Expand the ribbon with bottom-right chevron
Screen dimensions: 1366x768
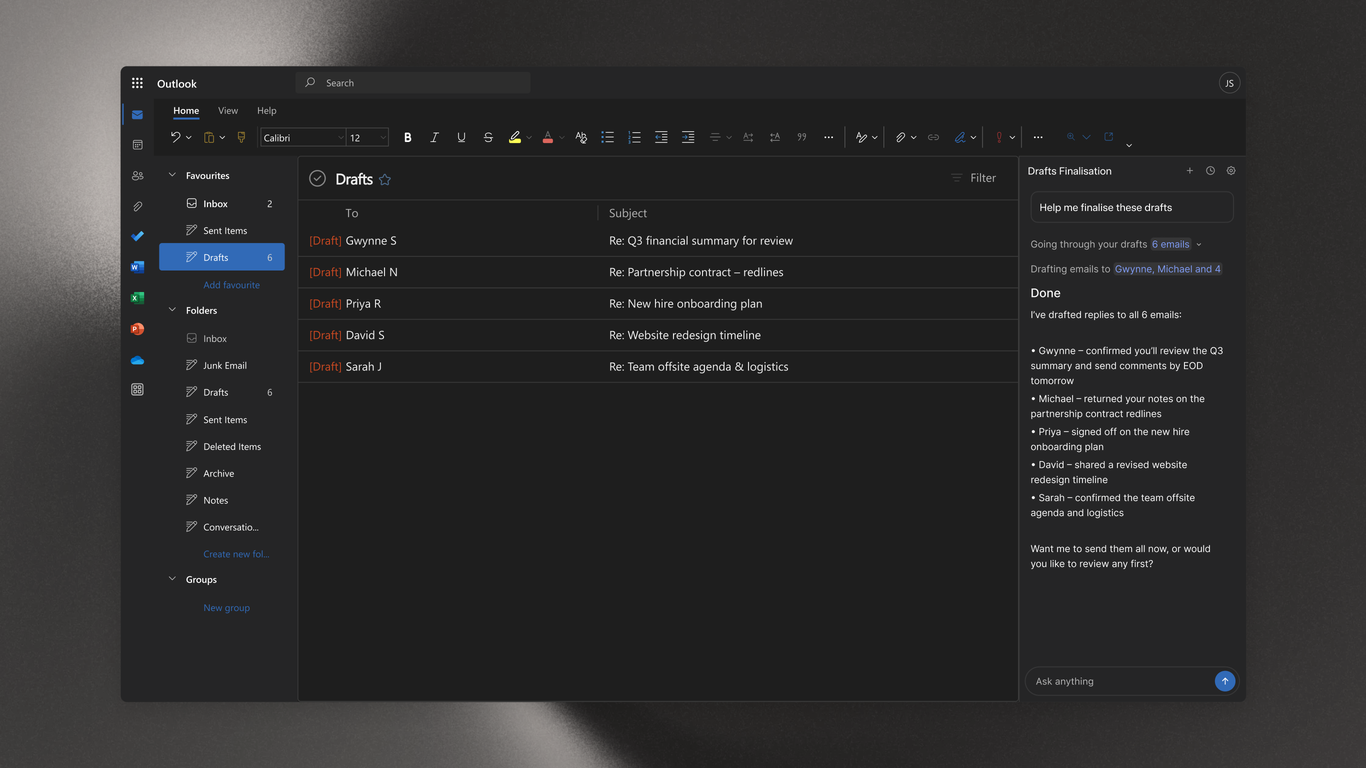coord(1129,146)
